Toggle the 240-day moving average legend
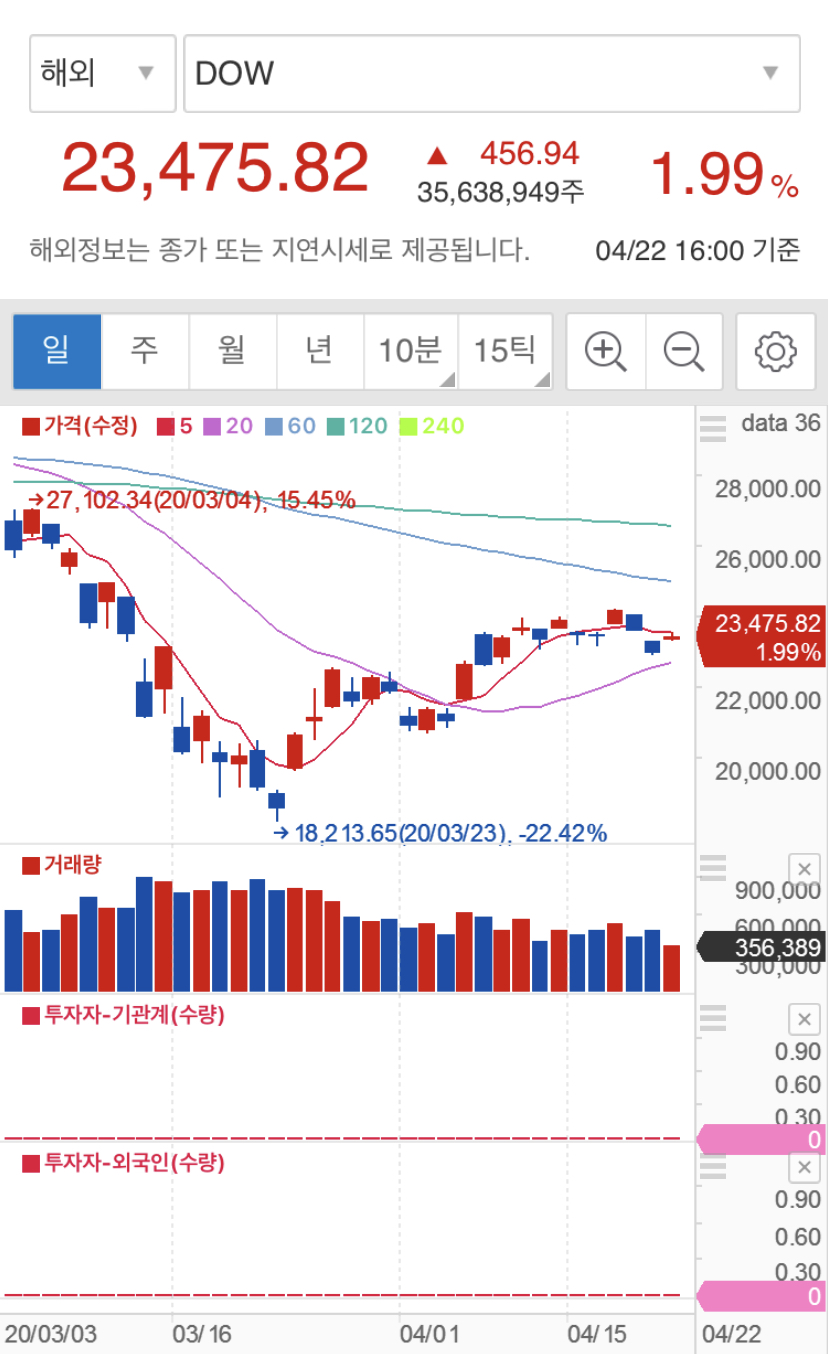The image size is (828, 1354). [x=432, y=426]
